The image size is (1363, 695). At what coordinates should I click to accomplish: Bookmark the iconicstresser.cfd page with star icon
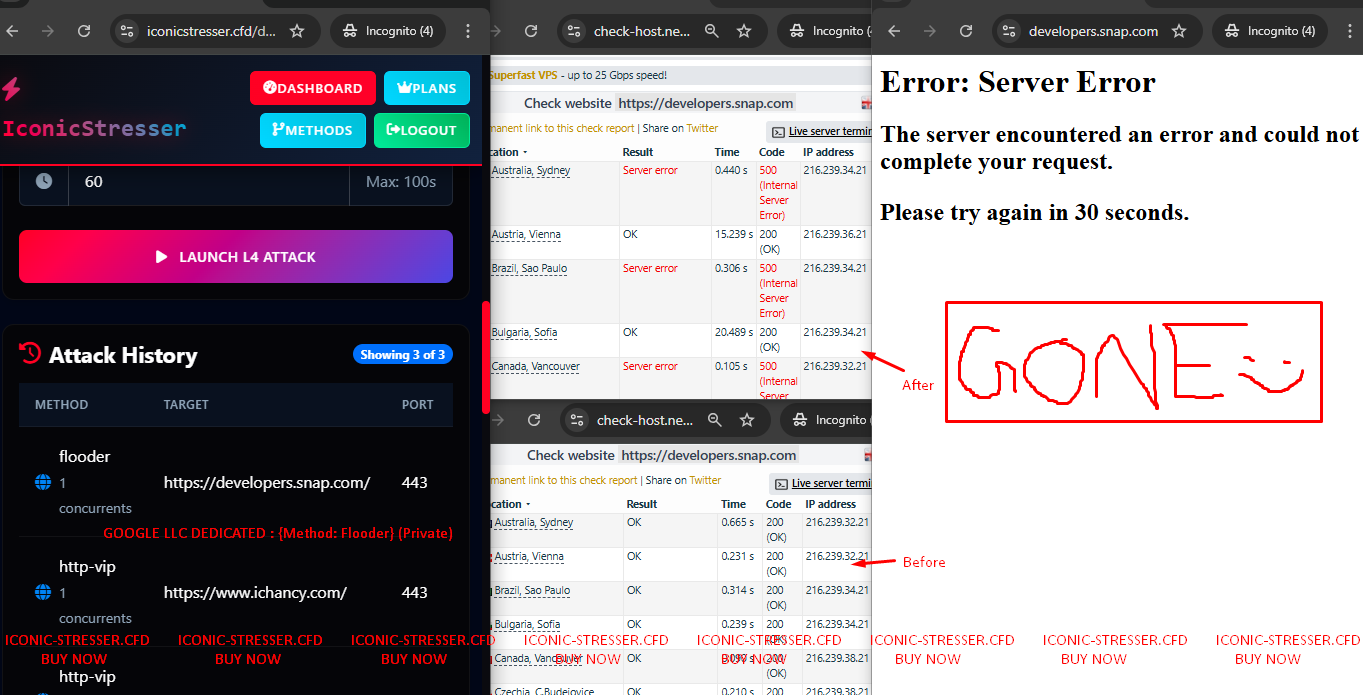(297, 31)
